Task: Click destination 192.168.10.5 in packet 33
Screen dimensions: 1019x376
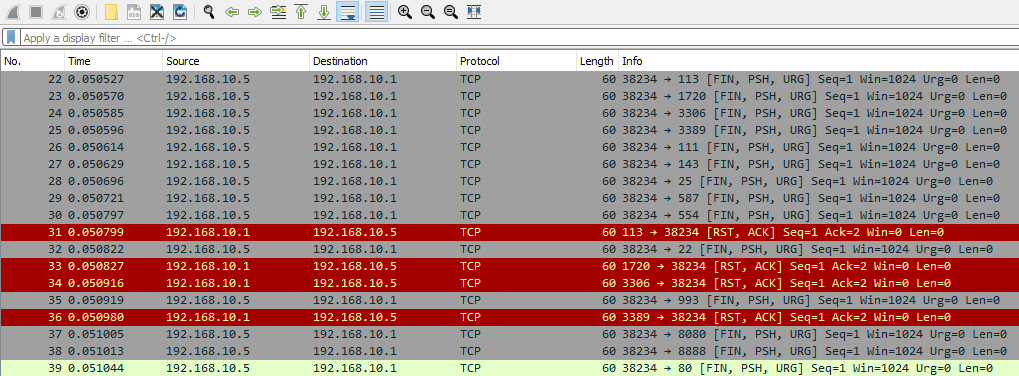Action: point(355,266)
